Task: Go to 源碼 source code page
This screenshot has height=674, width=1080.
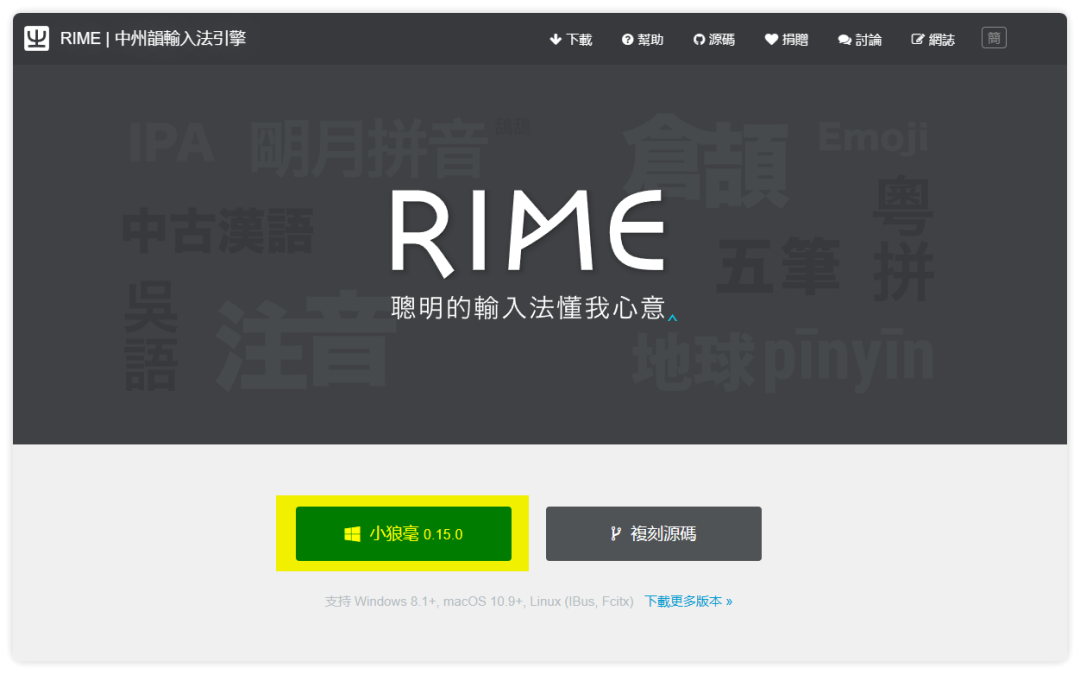Action: [714, 40]
